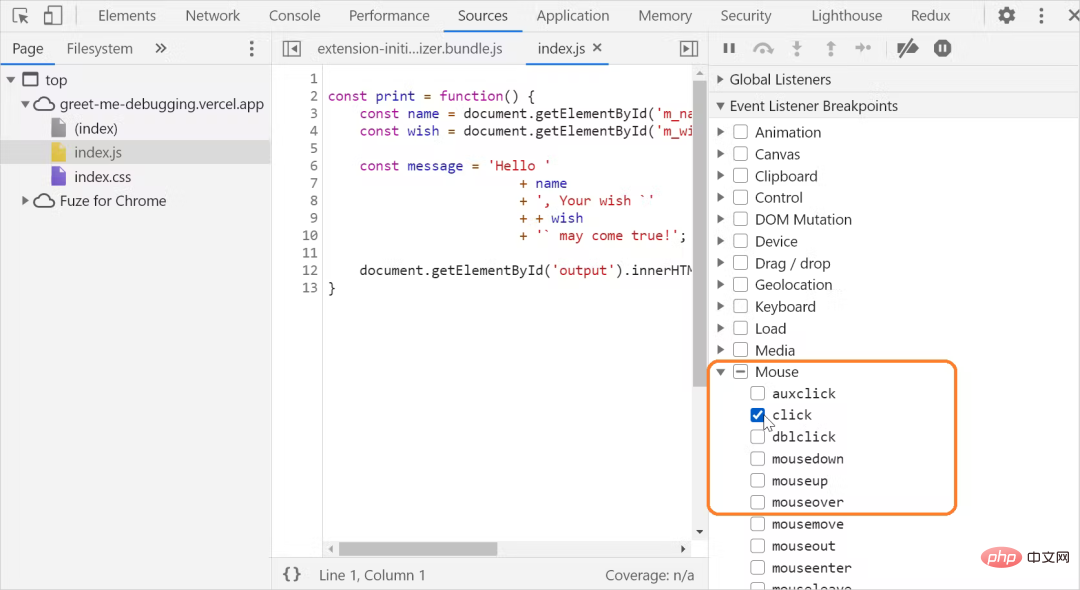
Task: Enable the Clipboard events checkbox
Action: (x=740, y=176)
